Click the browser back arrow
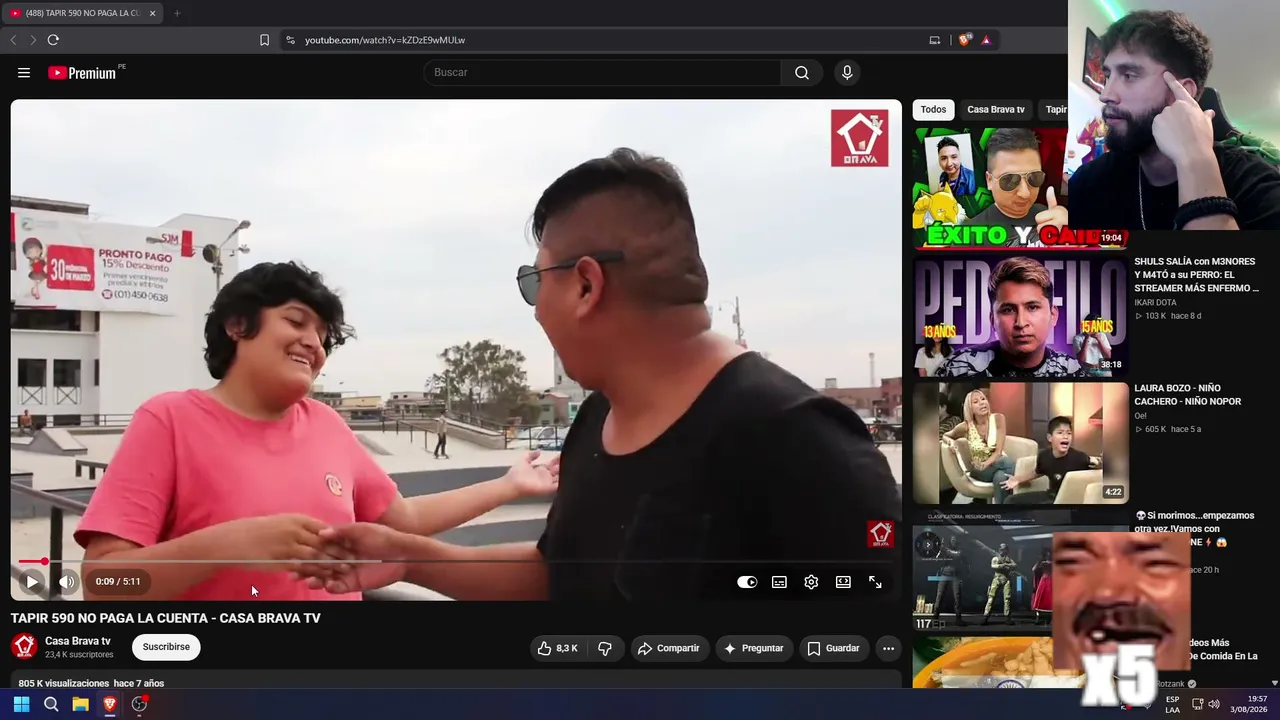The image size is (1280, 720). tap(13, 40)
